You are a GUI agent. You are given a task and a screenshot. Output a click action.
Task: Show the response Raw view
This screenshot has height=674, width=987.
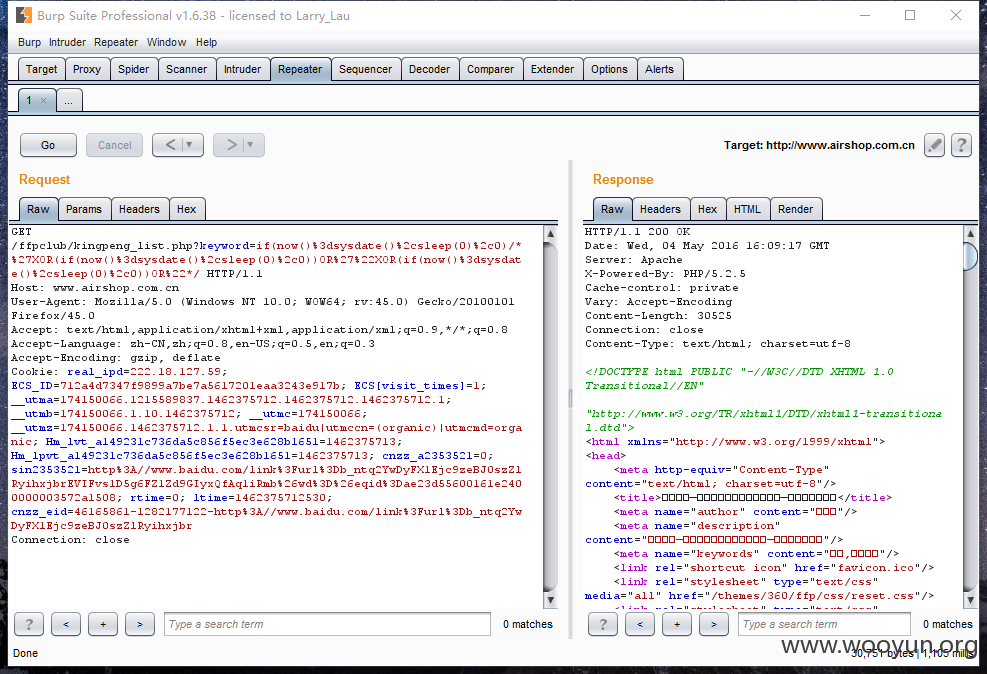[612, 209]
